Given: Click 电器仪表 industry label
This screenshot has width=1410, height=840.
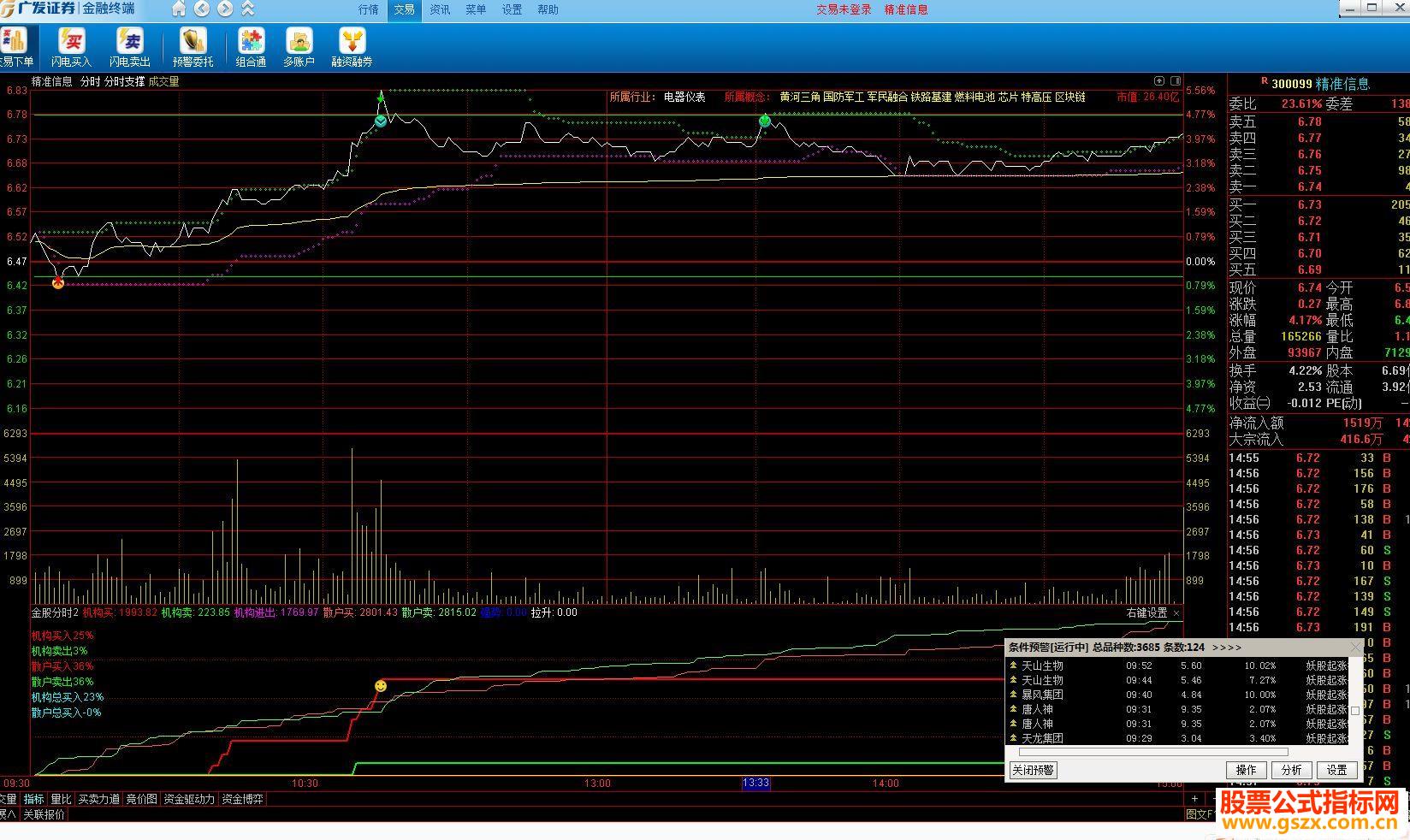Looking at the screenshot, I should coord(684,97).
